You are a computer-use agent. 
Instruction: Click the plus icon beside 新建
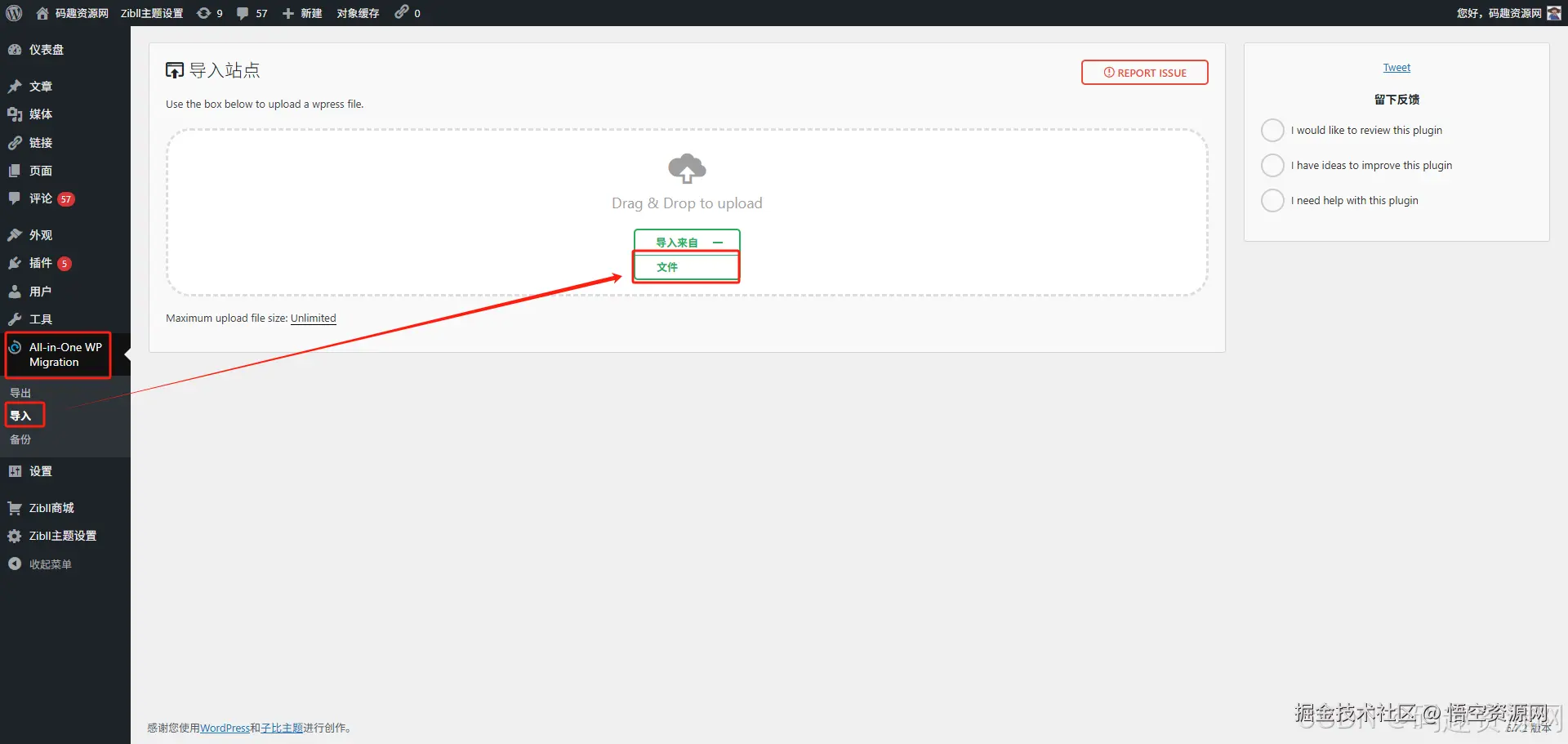point(288,13)
